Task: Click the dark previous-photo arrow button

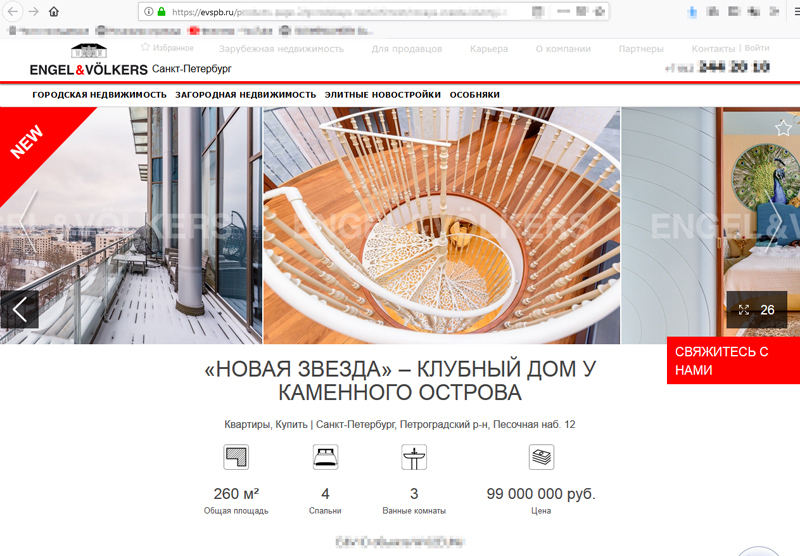Action: click(x=19, y=310)
